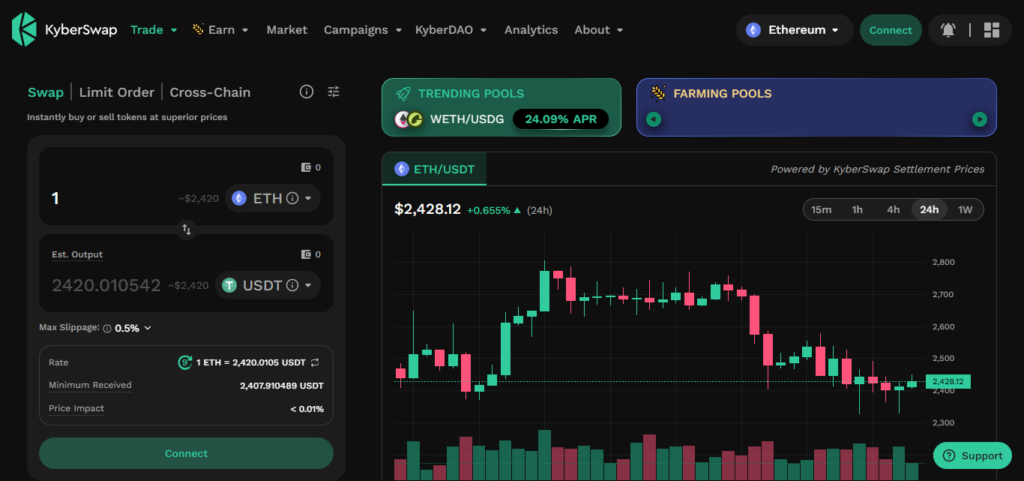Click the WETH/USDG token pair icons

[409, 119]
